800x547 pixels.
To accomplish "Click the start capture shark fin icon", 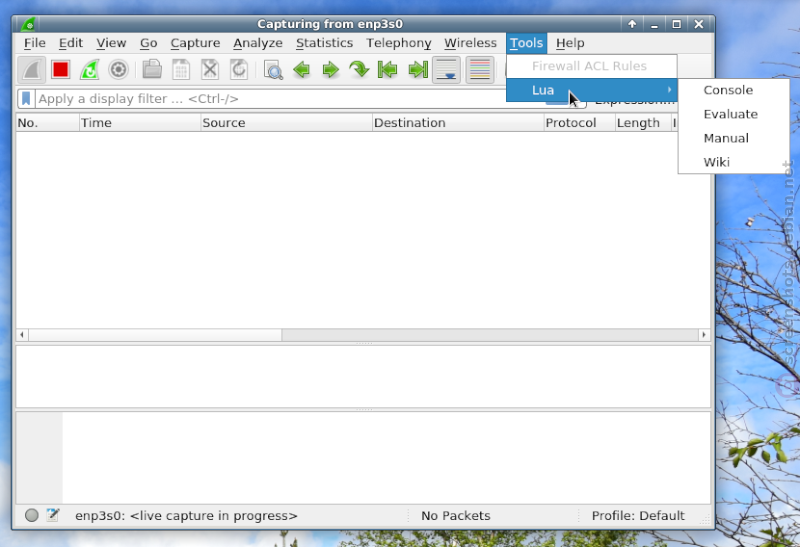I will click(x=32, y=69).
